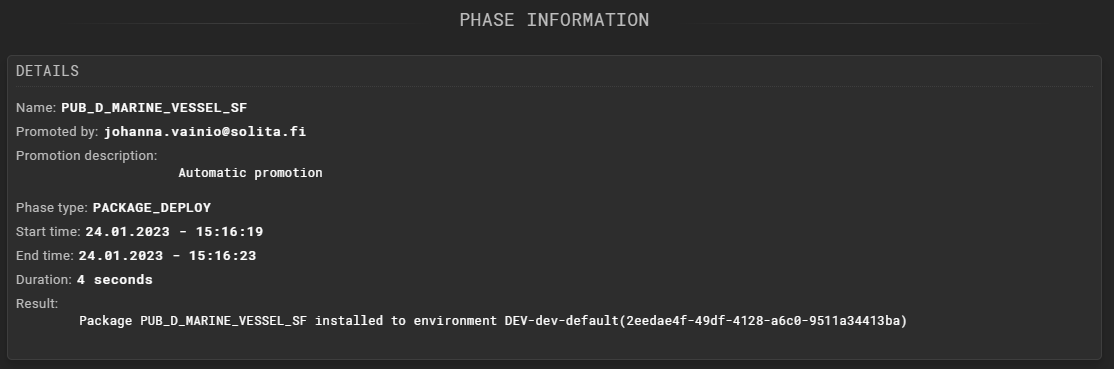Viewport: 1114px width, 369px height.
Task: Click the package installed result message
Action: tap(493, 321)
